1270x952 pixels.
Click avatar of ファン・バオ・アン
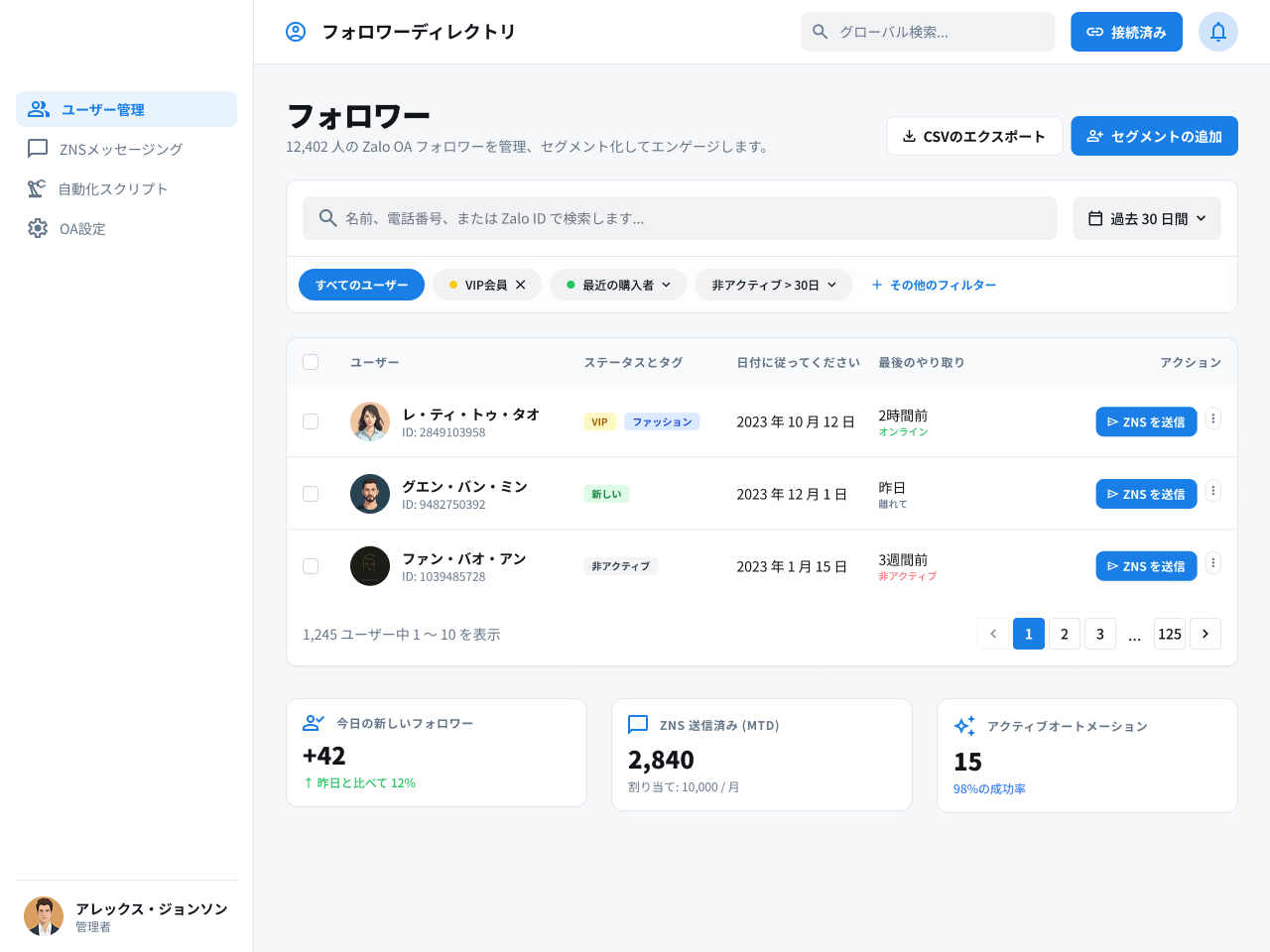point(370,566)
